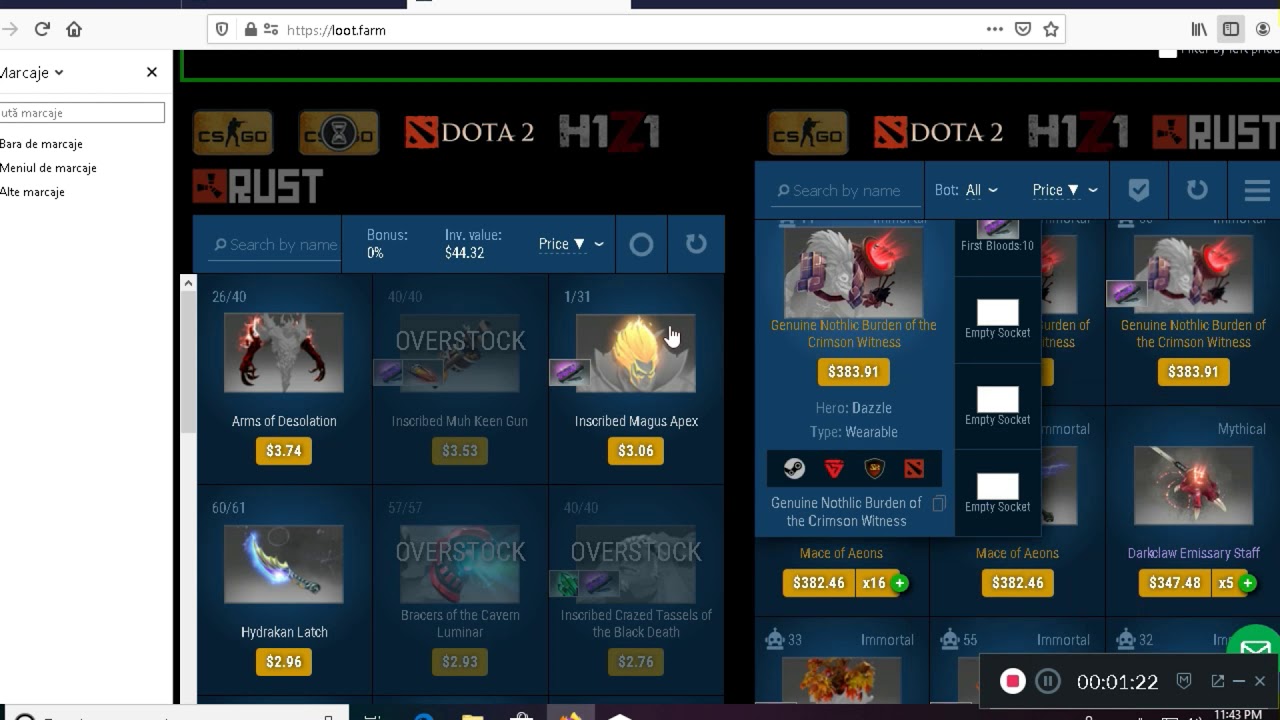View site security lock information

[x=251, y=29]
